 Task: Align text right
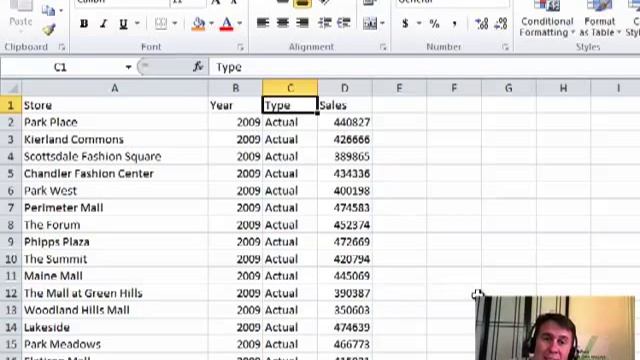(x=302, y=23)
